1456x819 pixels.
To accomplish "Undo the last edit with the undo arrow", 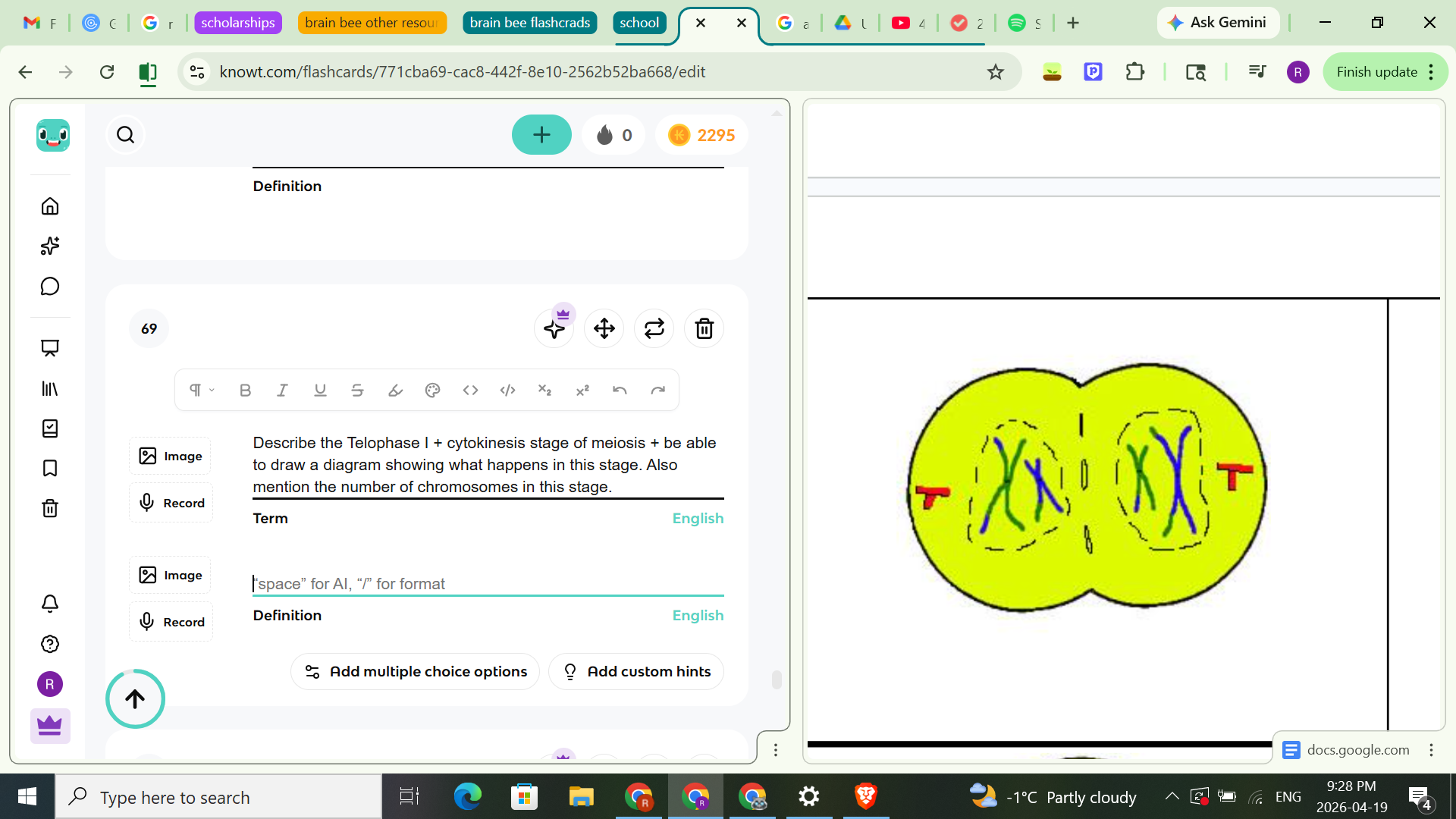I will tap(620, 390).
